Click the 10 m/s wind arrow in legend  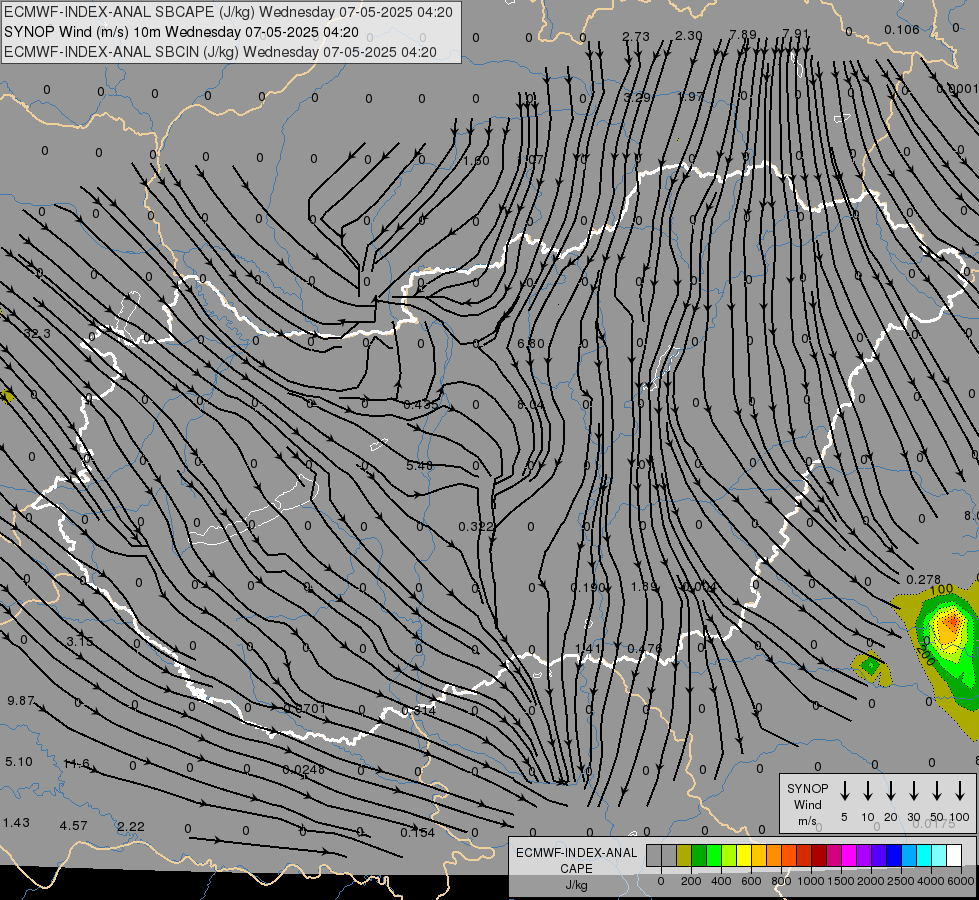[x=867, y=791]
